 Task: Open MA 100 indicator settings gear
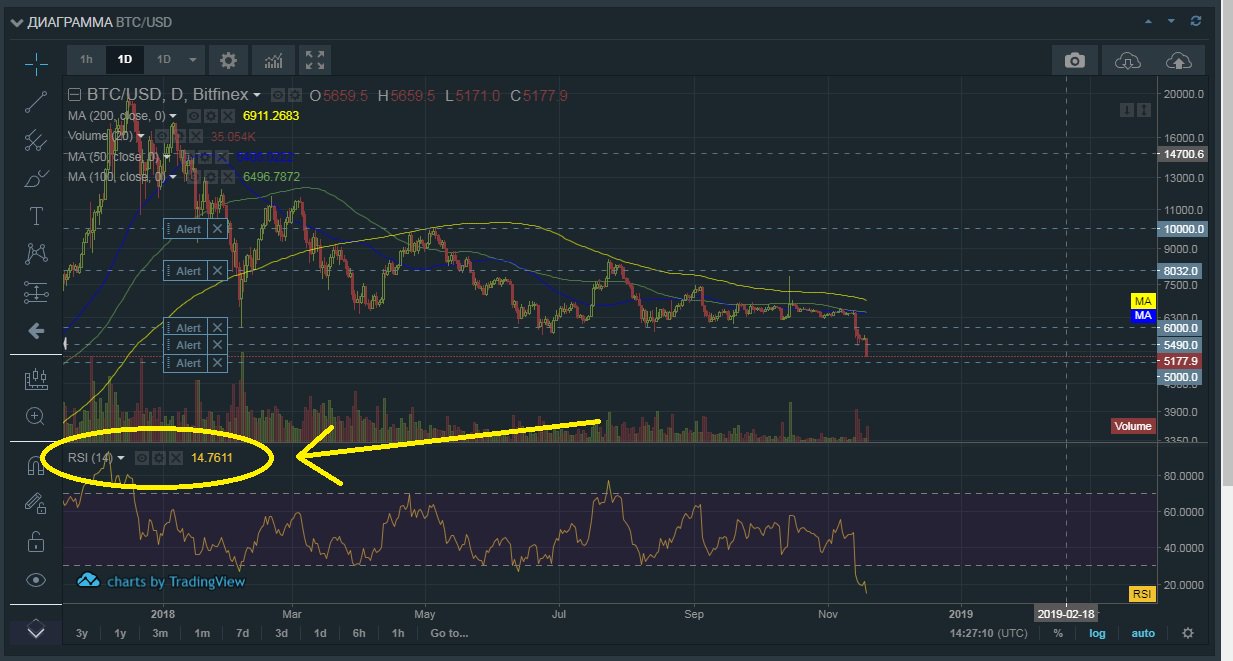211,176
